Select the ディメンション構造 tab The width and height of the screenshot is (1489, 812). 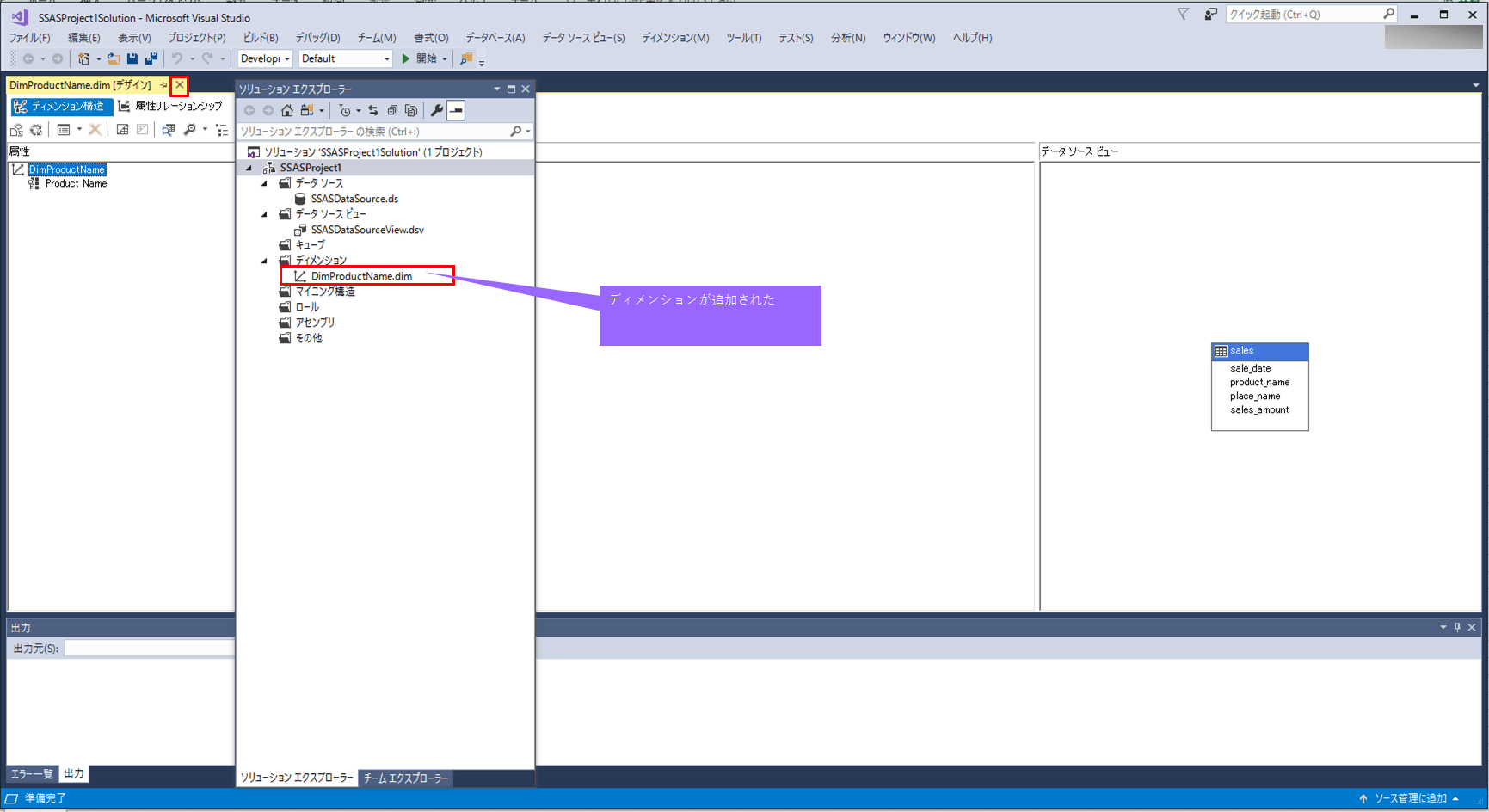point(60,106)
